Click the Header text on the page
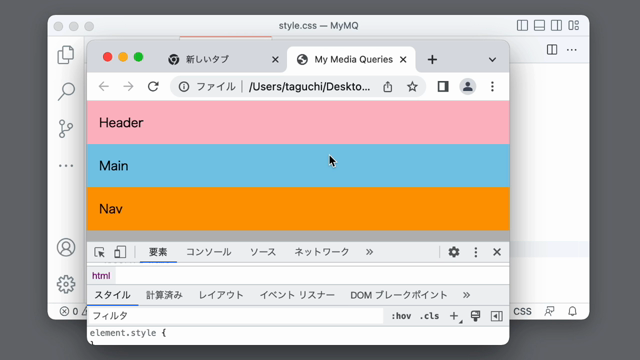 point(121,123)
